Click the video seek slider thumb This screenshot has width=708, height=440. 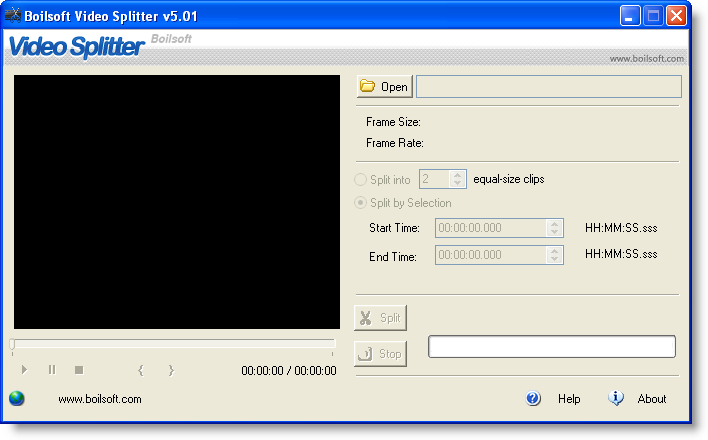tap(12, 345)
